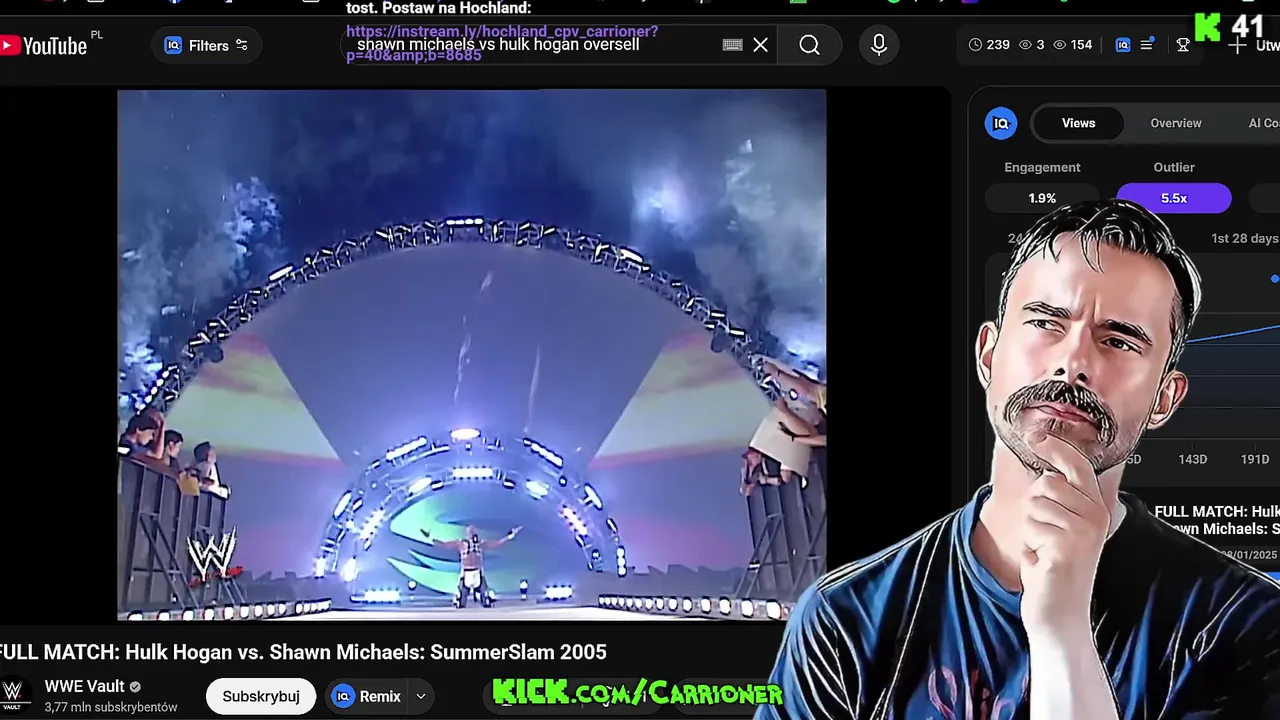Click the vidIQ logo in the side panel
1280x720 pixels.
coord(1001,123)
